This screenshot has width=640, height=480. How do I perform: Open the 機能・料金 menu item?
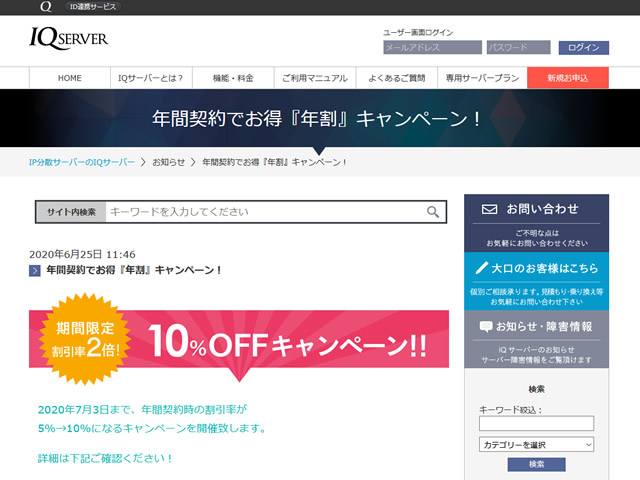(x=233, y=78)
